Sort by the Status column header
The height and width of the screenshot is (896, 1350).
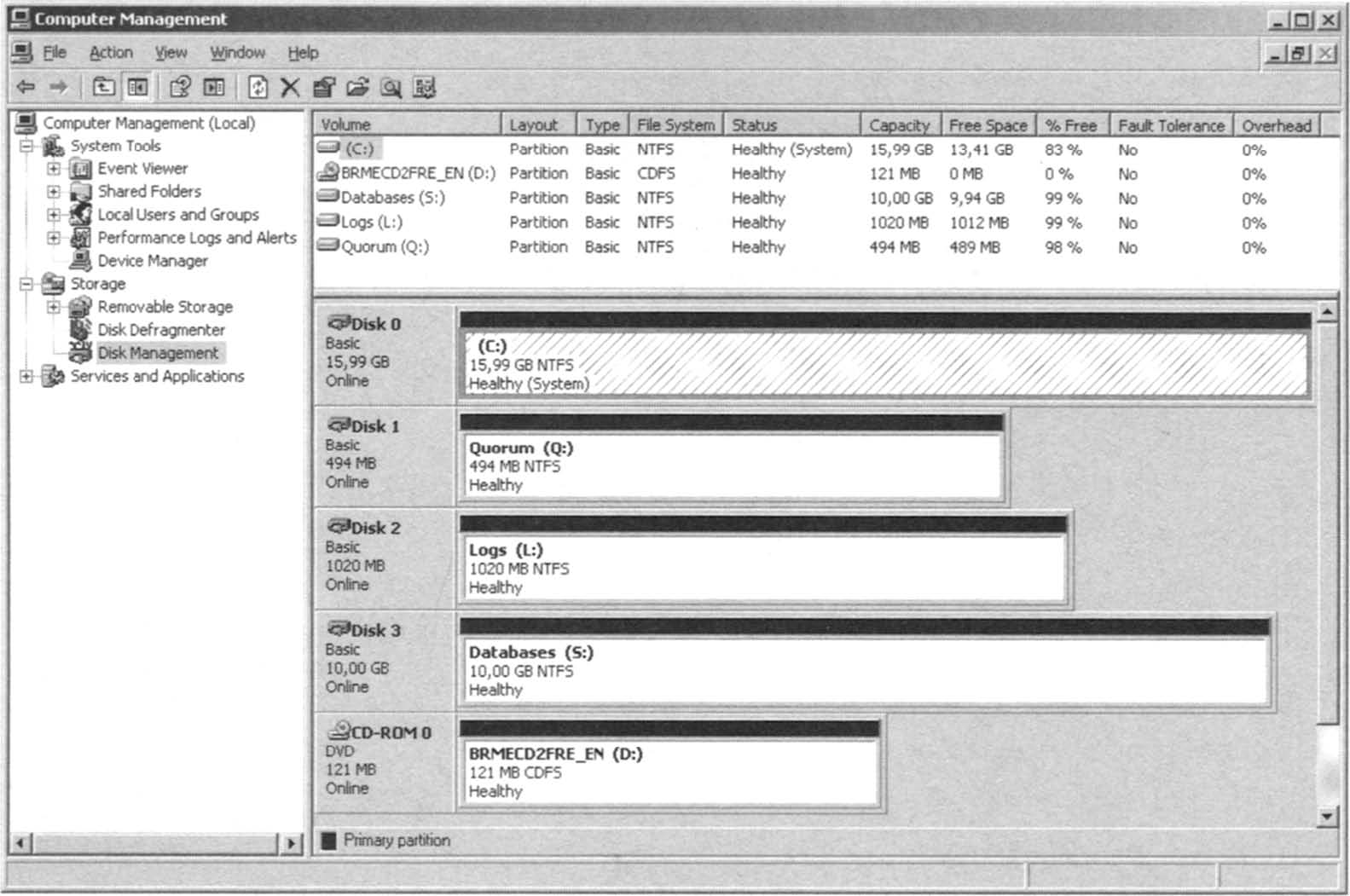(792, 125)
